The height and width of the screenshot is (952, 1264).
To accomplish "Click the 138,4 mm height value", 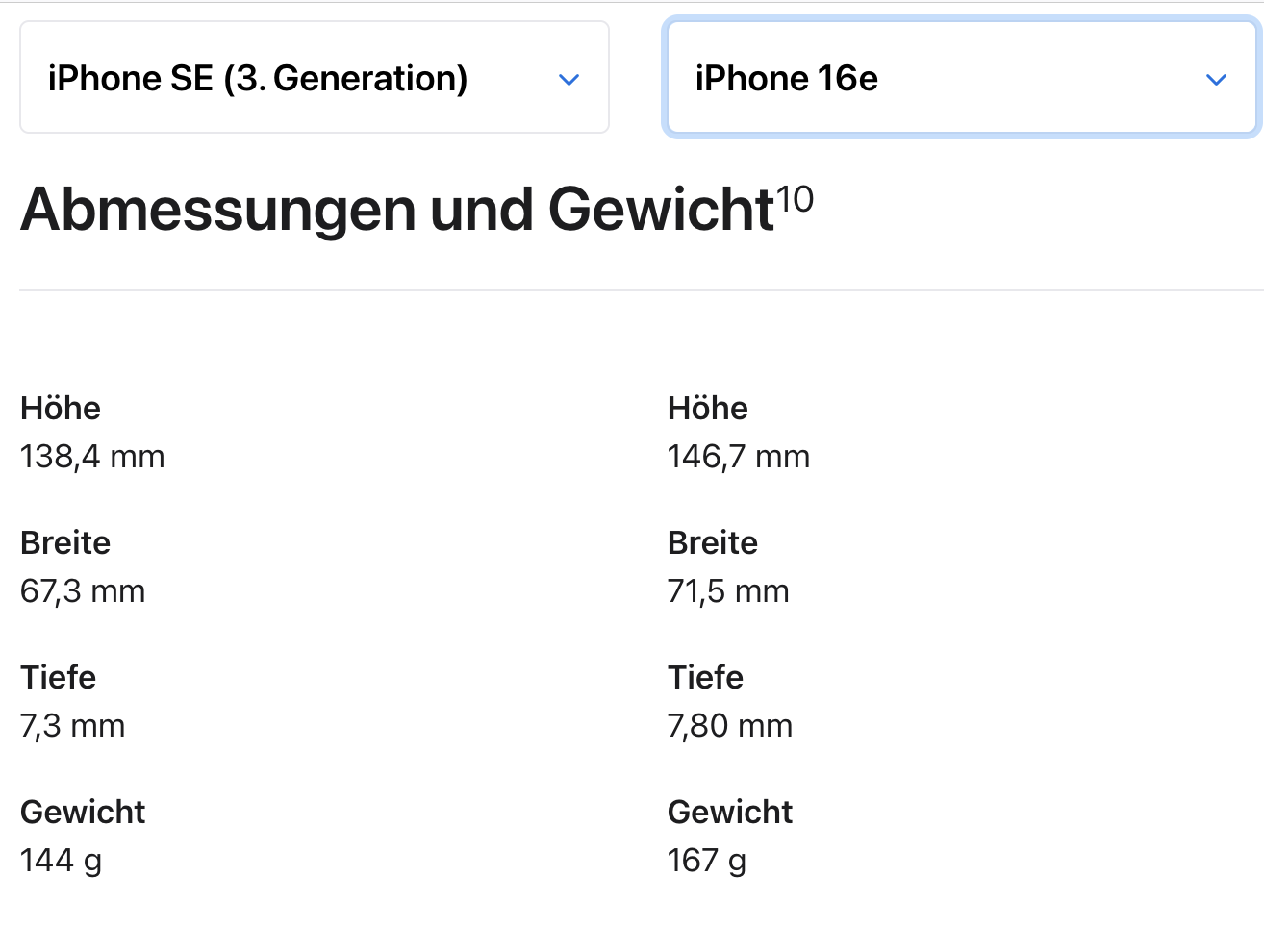I will [x=91, y=456].
